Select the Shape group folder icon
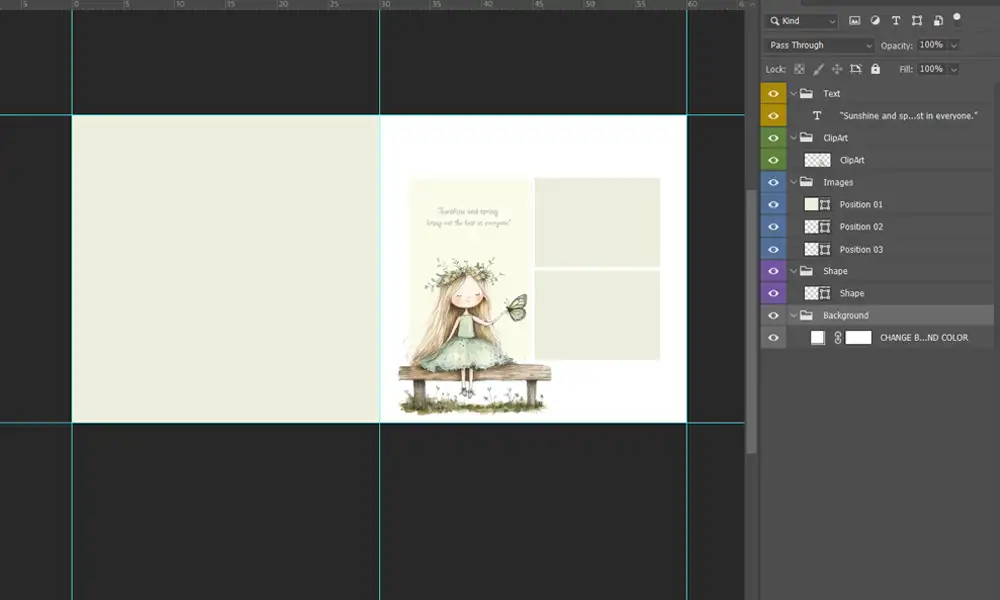Image resolution: width=1000 pixels, height=600 pixels. click(807, 270)
